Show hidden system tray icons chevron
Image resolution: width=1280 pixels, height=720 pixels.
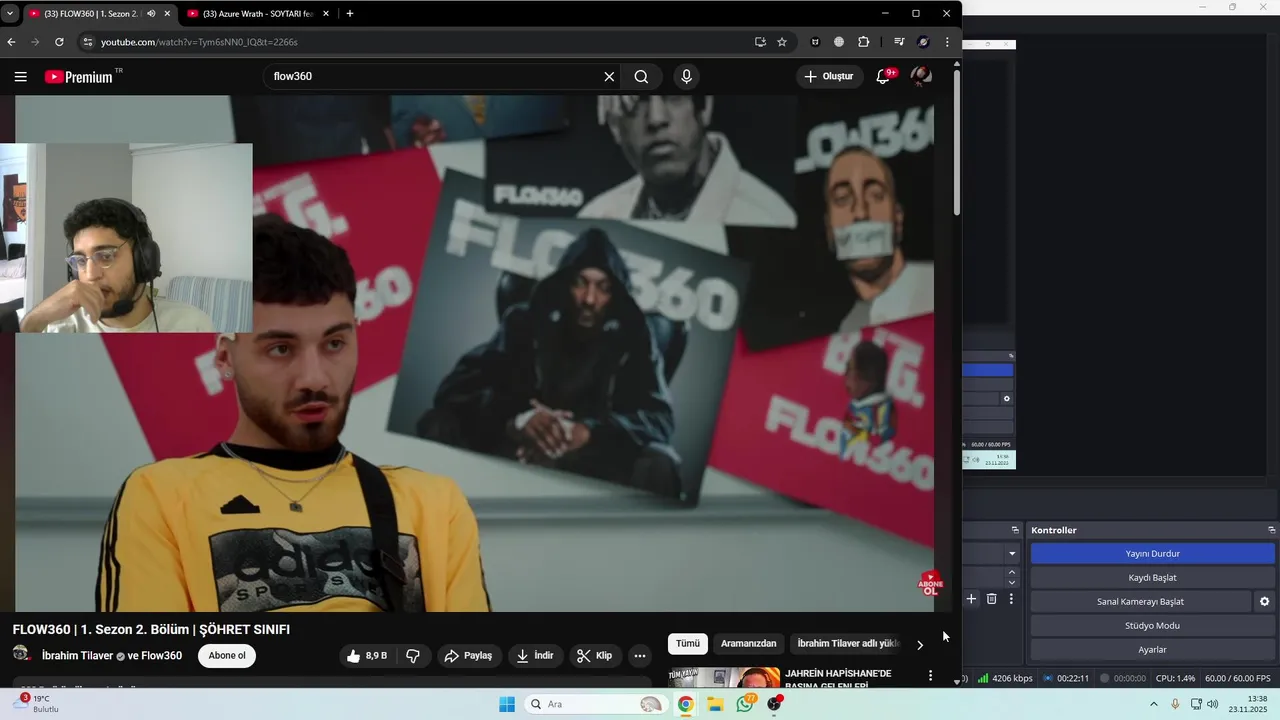pyautogui.click(x=1153, y=704)
